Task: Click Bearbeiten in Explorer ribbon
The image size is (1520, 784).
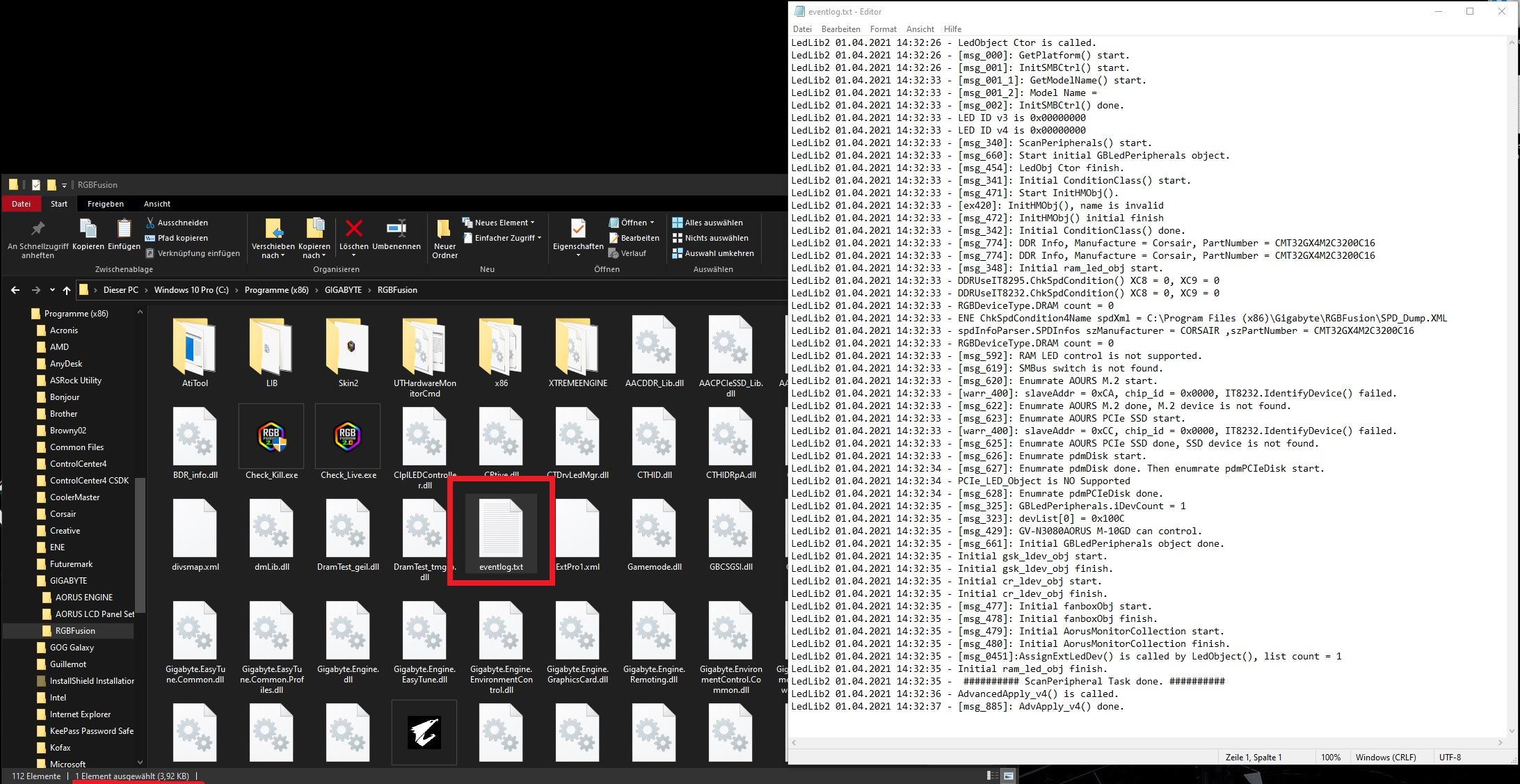Action: click(634, 238)
